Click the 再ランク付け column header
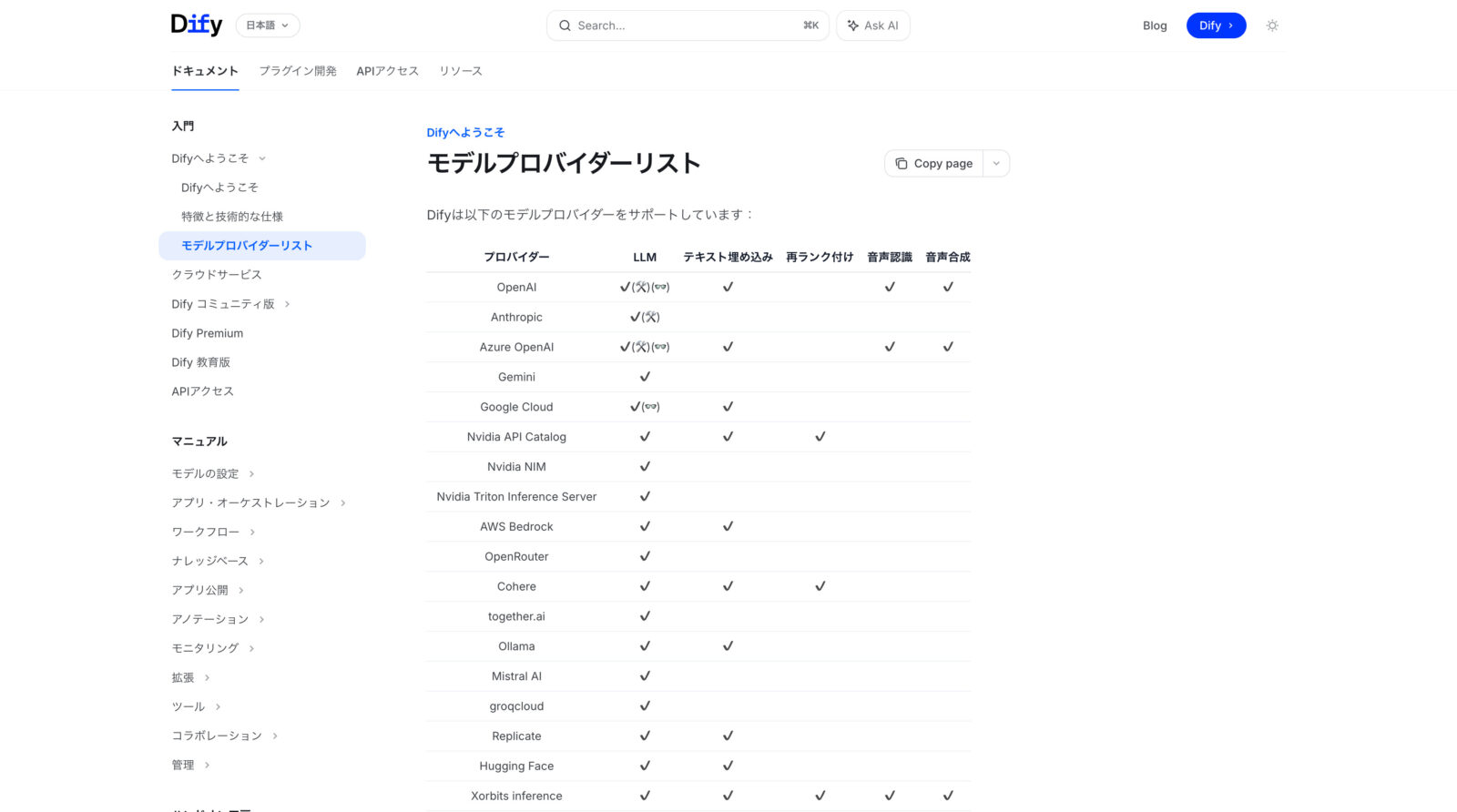Screen dimensions: 1457x812 [820, 257]
